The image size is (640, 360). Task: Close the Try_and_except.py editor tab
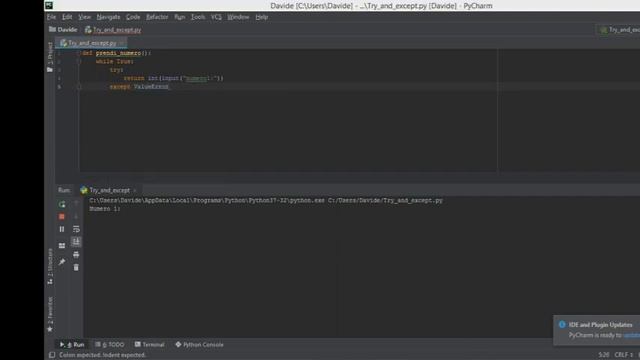(122, 43)
